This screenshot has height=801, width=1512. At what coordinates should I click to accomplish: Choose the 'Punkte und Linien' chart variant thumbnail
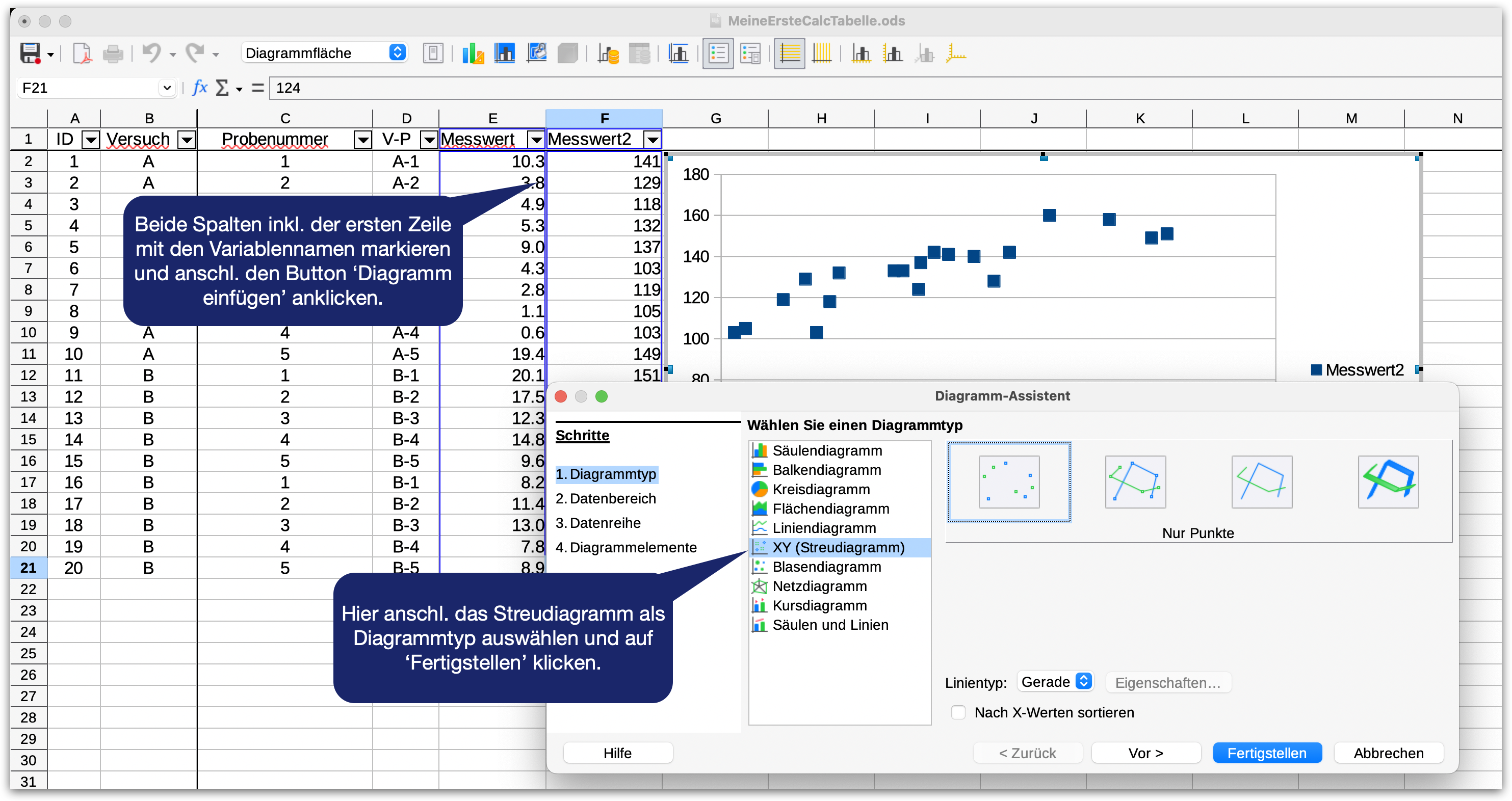point(1135,482)
